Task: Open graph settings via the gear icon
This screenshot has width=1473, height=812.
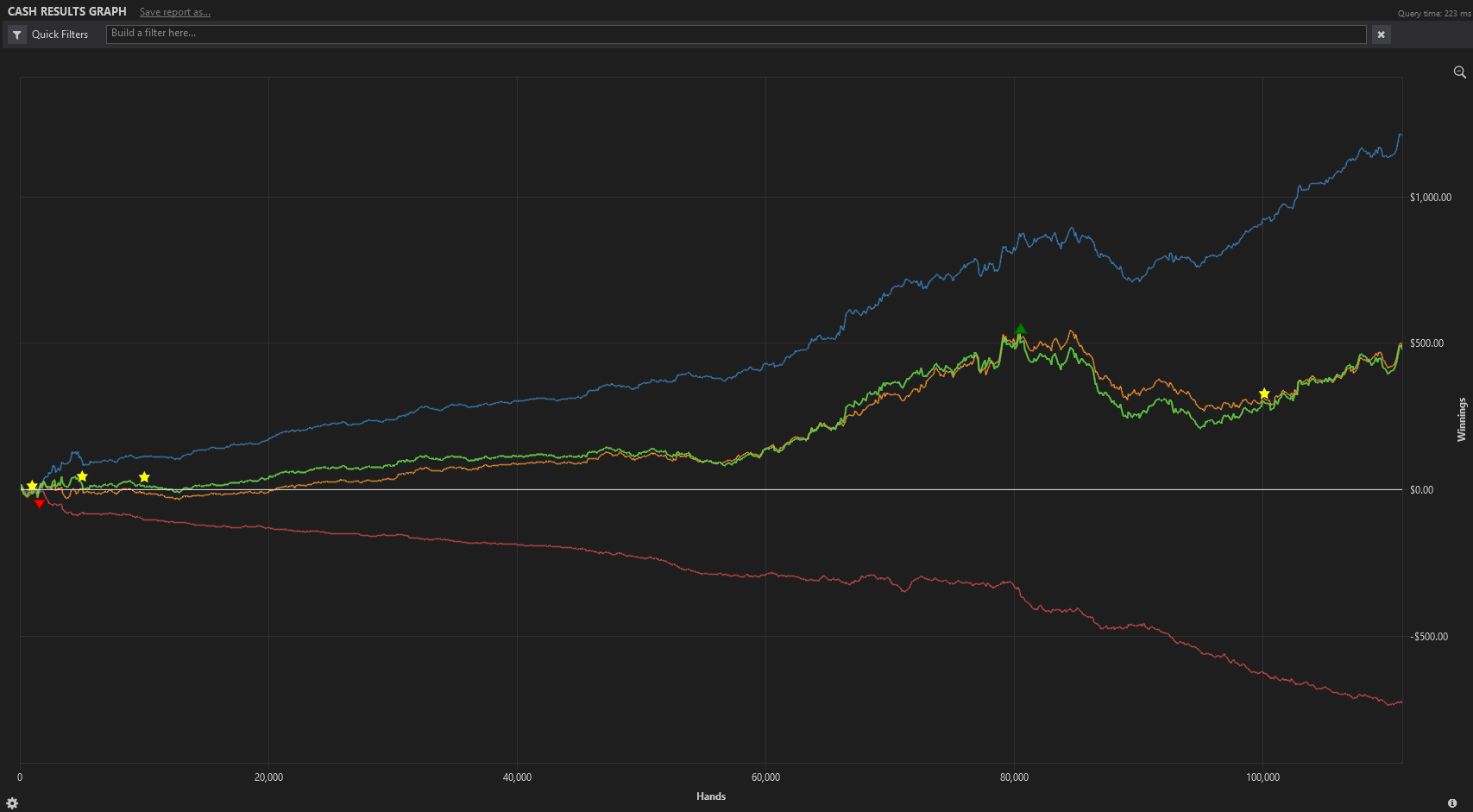Action: click(12, 803)
